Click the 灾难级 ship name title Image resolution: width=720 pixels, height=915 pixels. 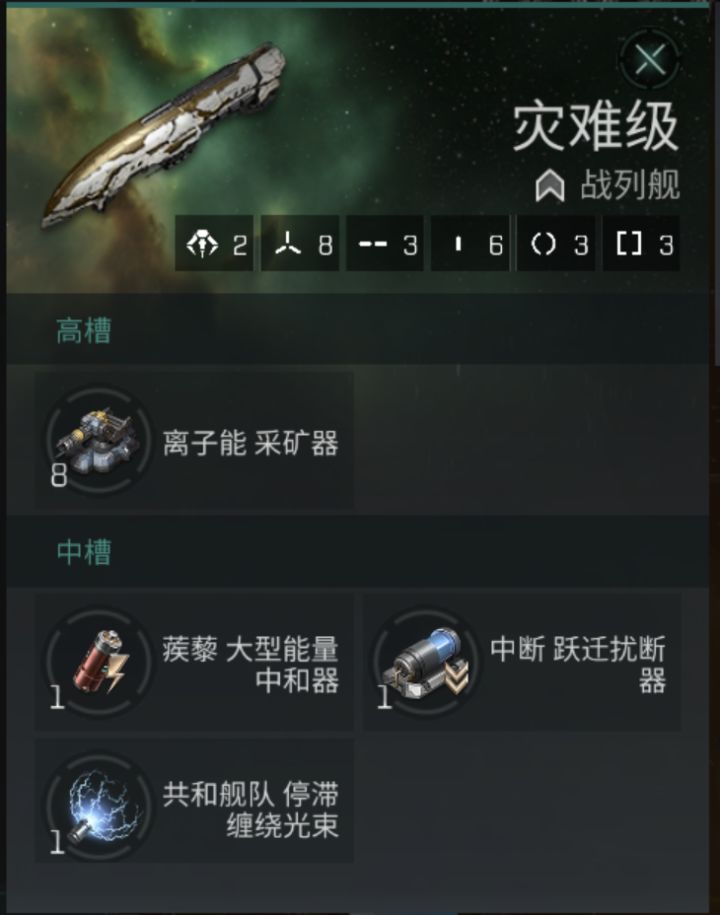[x=595, y=126]
